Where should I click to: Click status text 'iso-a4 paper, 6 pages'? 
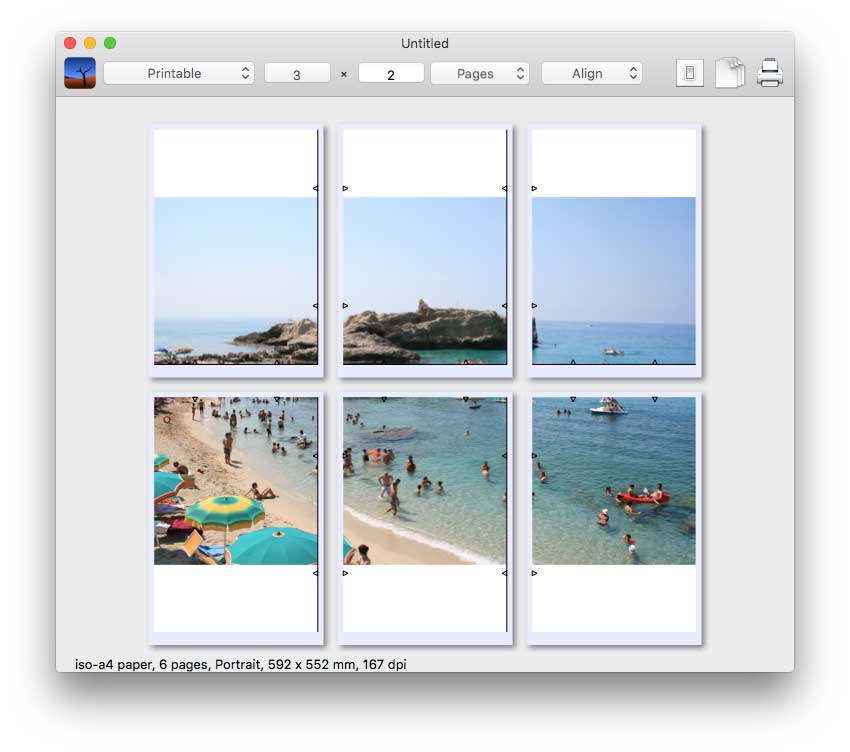[x=141, y=664]
